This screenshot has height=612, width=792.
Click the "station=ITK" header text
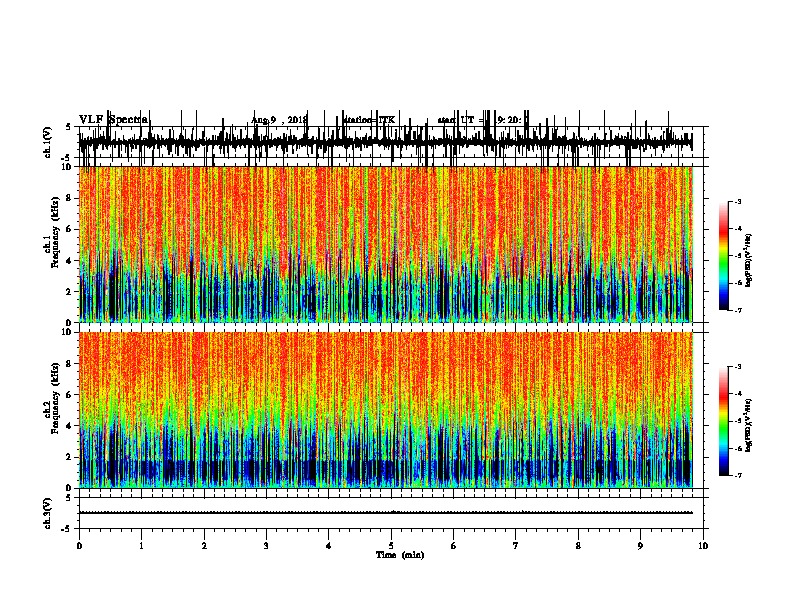click(x=369, y=120)
